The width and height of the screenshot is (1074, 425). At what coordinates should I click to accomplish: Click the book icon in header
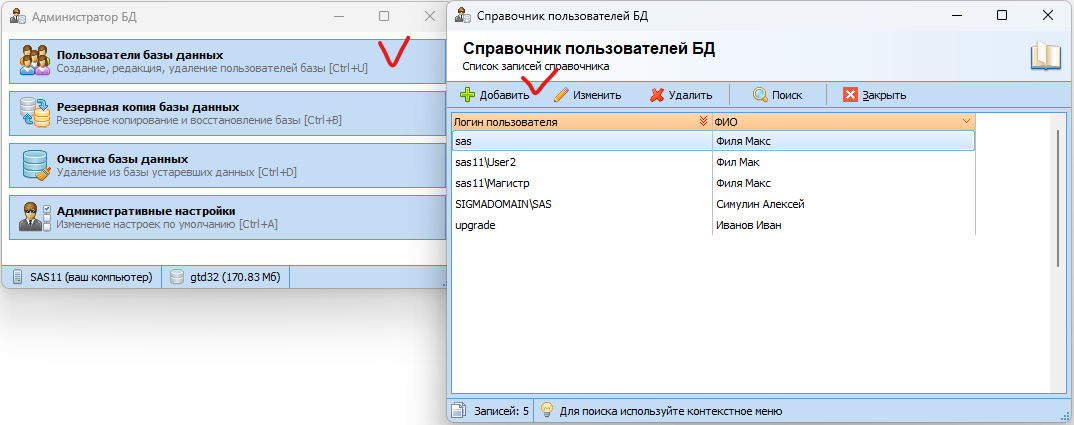pyautogui.click(x=1045, y=56)
